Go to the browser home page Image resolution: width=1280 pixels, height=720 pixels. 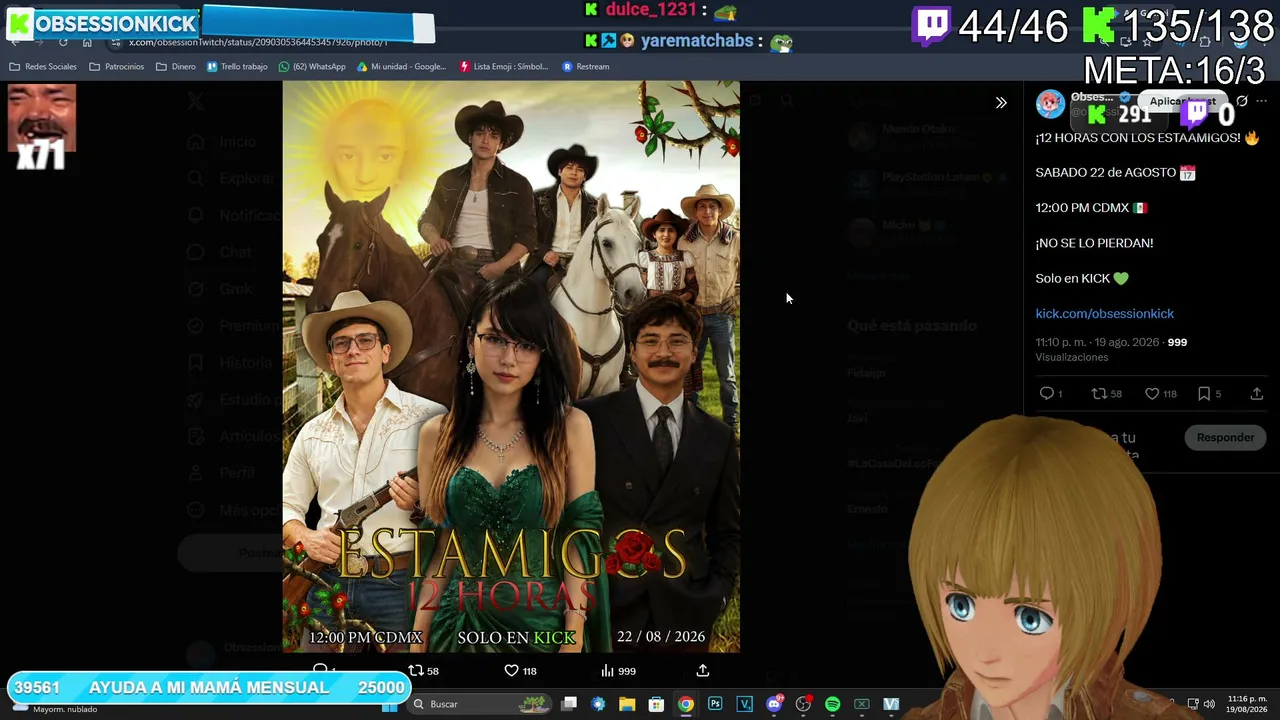point(87,42)
